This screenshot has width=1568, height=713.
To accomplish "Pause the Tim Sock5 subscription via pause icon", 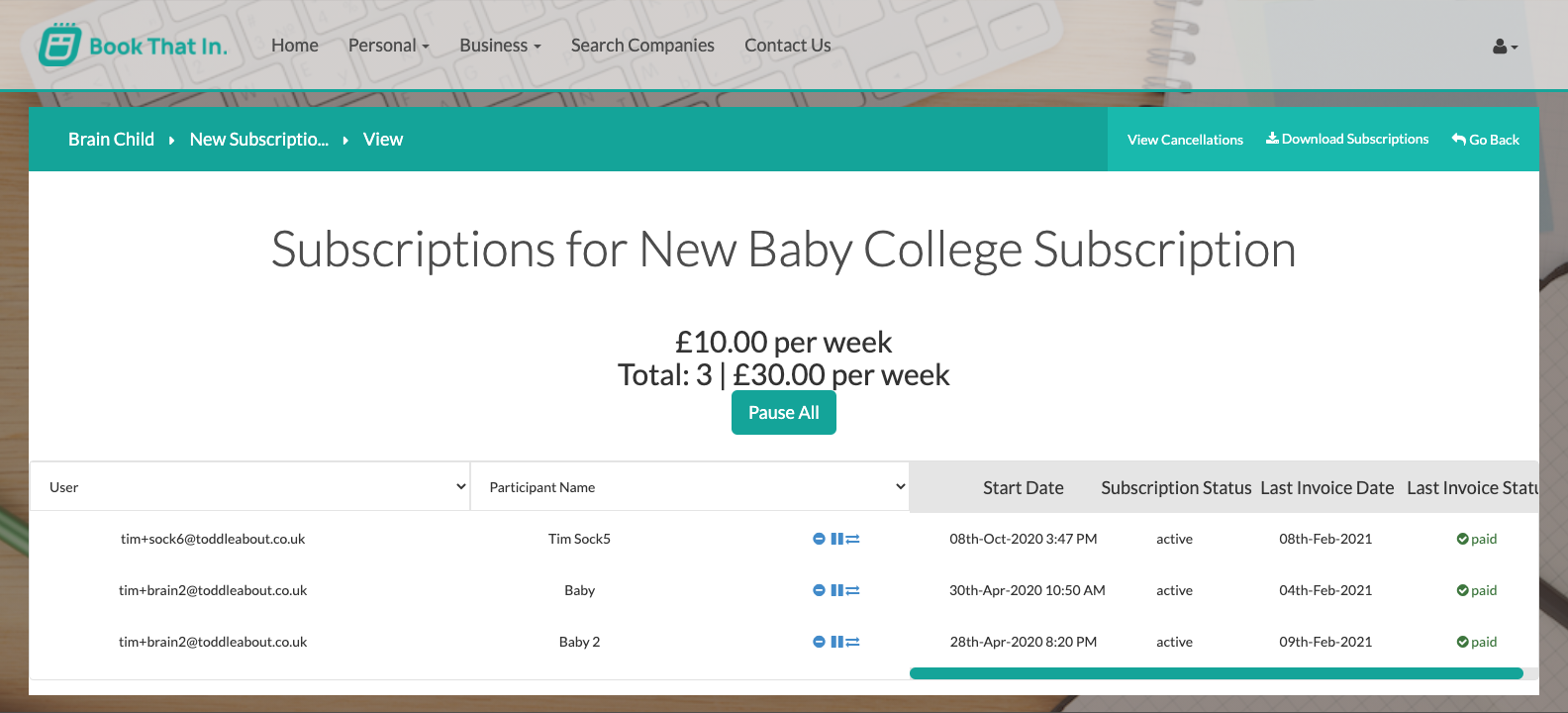I will point(837,539).
